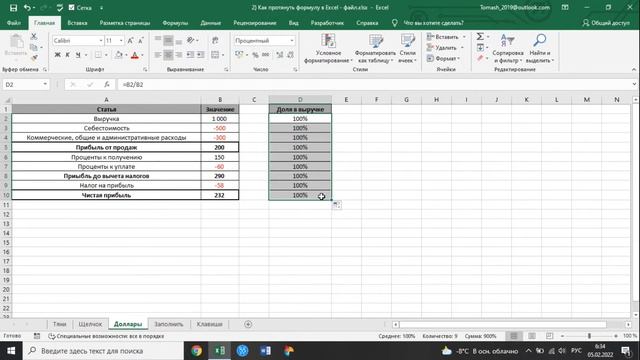640x360 pixels.
Task: Click the AutoSum sigma icon
Action: click(480, 37)
